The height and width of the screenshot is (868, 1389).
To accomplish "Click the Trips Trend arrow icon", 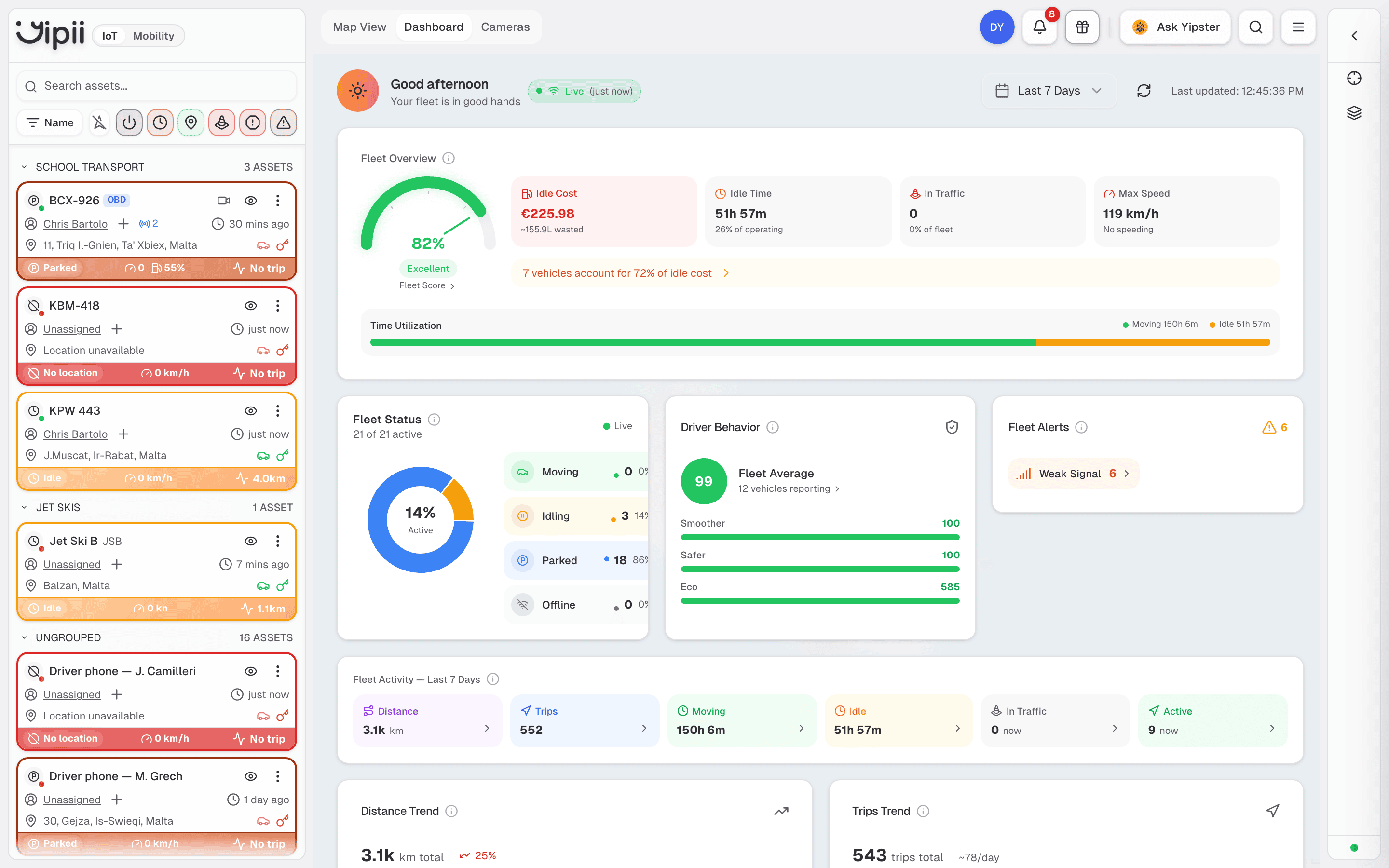I will [x=1272, y=811].
